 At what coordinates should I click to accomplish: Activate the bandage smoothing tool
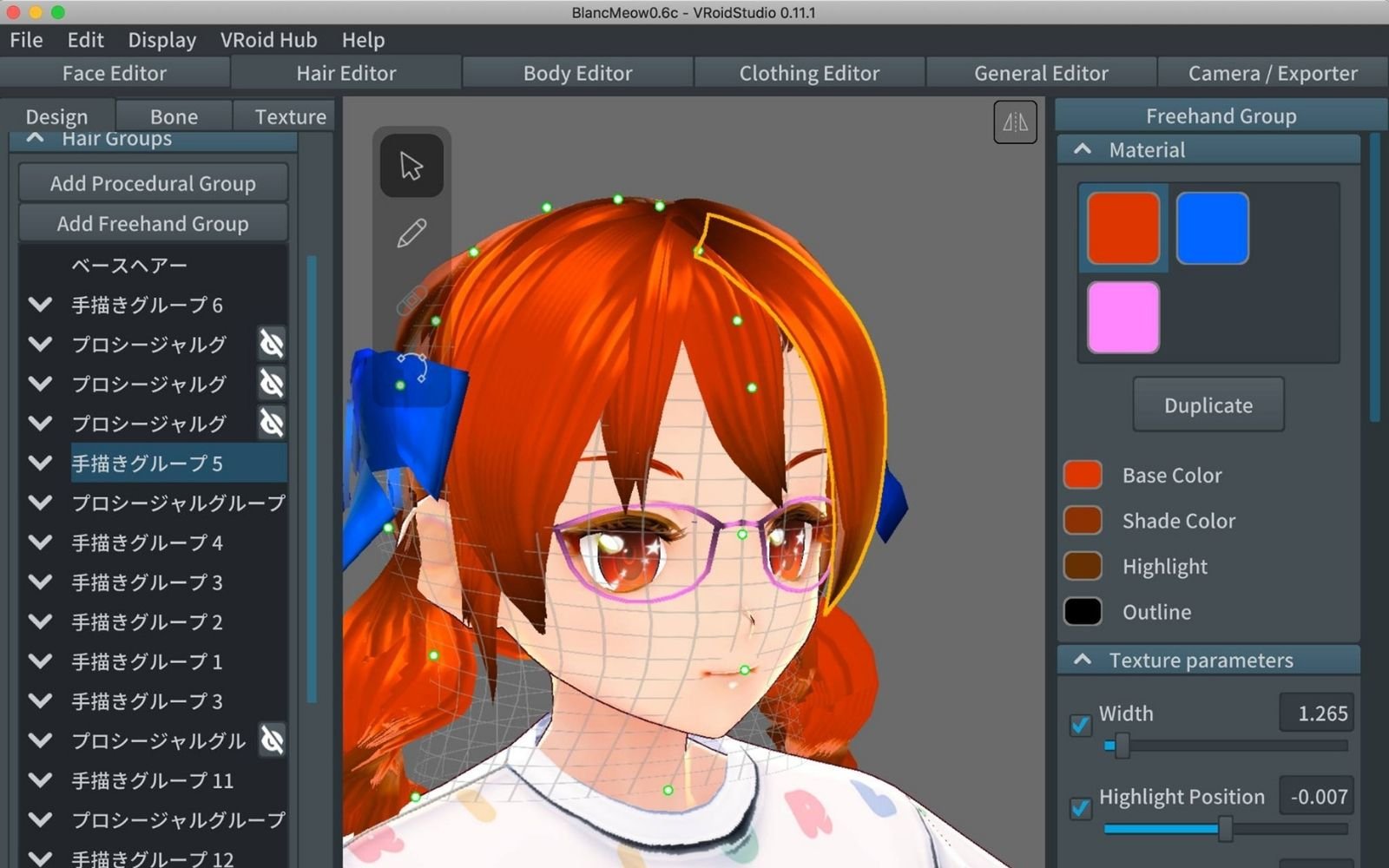coord(411,298)
